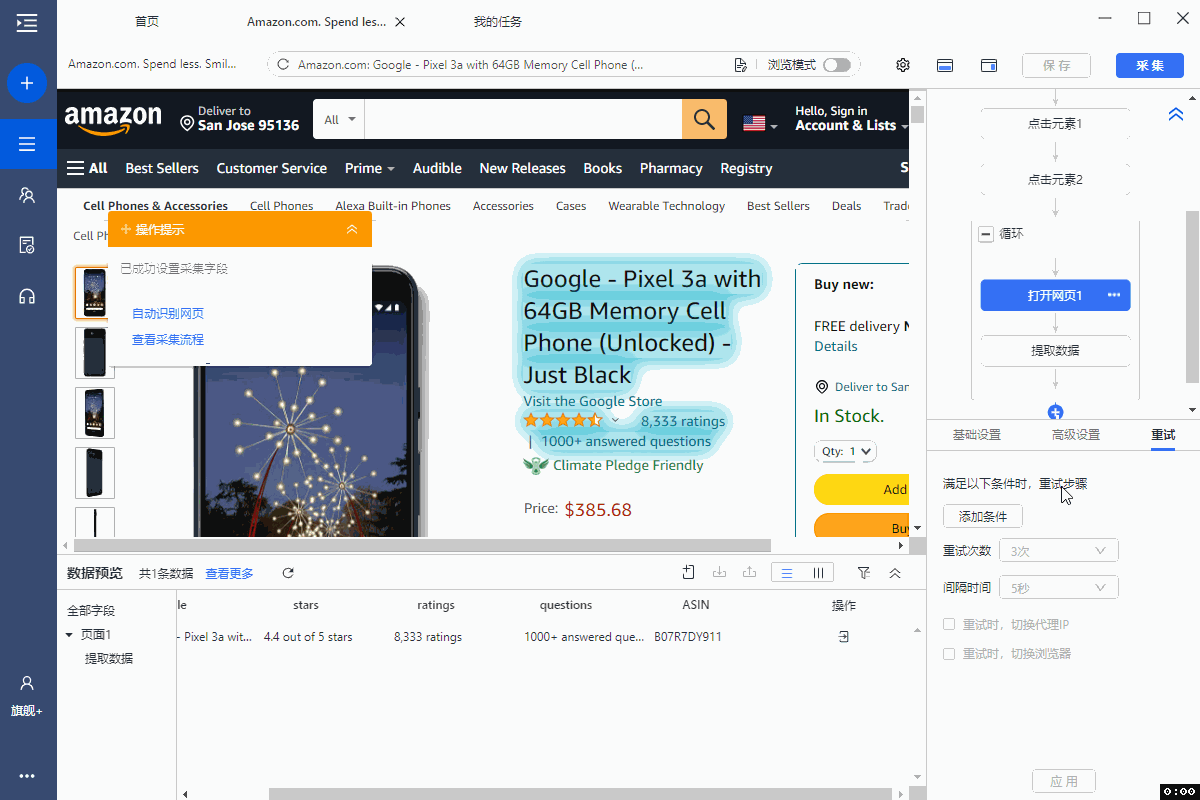Click the 自动识别网页 link
The height and width of the screenshot is (800, 1200).
coord(168,314)
